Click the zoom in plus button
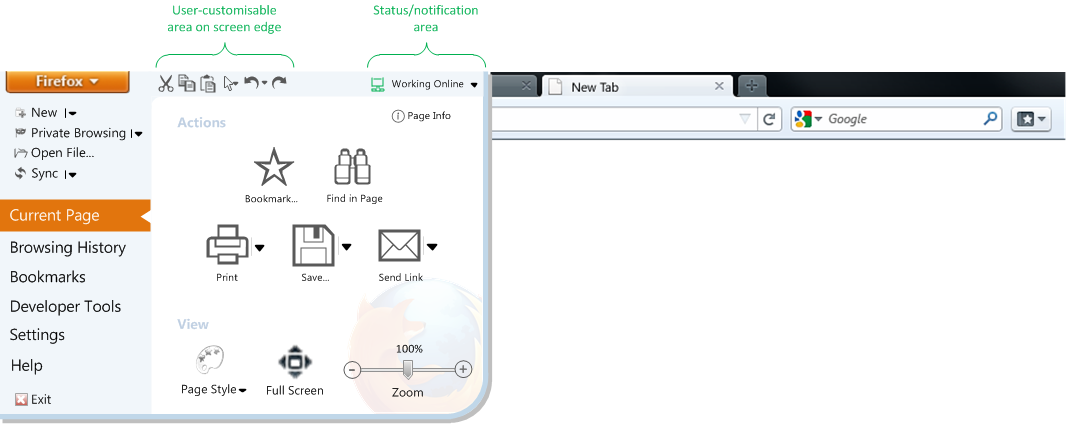The height and width of the screenshot is (445, 1066). pos(463,370)
